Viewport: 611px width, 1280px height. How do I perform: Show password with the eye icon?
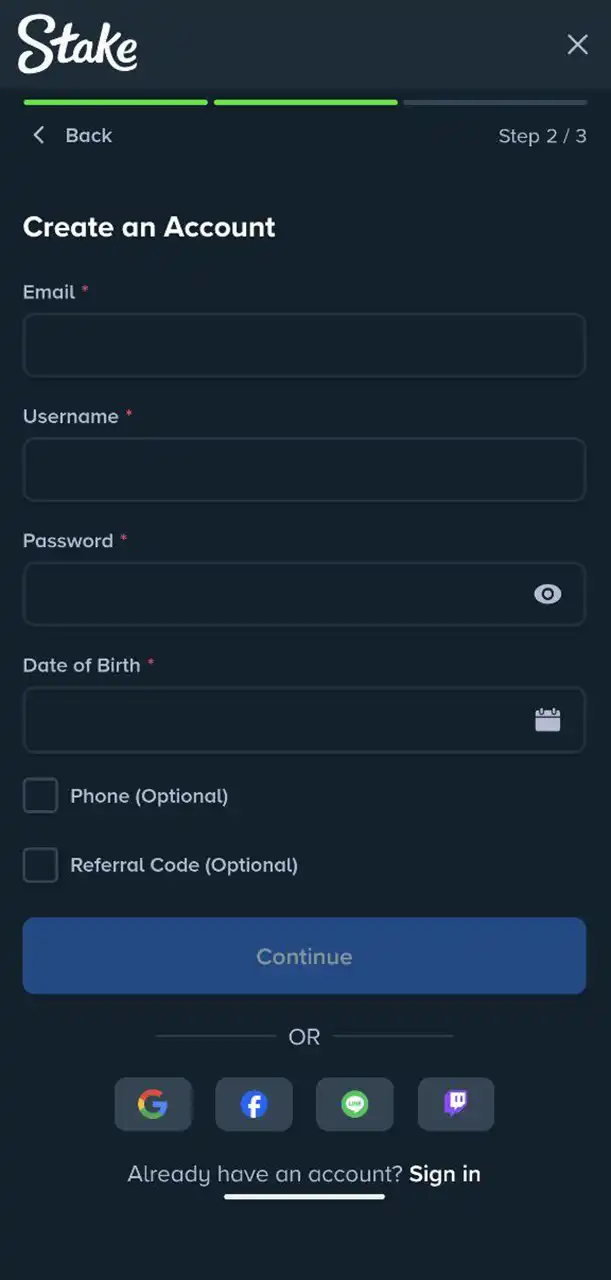click(547, 594)
